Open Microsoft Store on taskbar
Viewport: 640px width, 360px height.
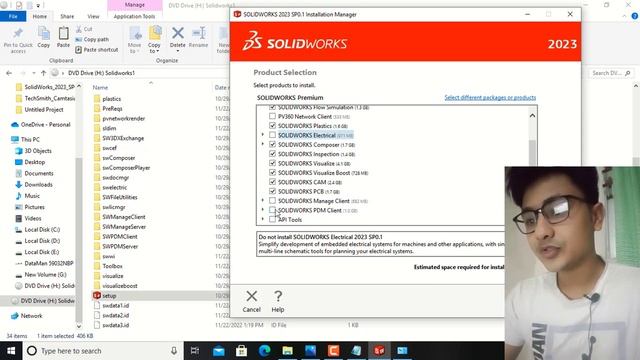(x=241, y=351)
